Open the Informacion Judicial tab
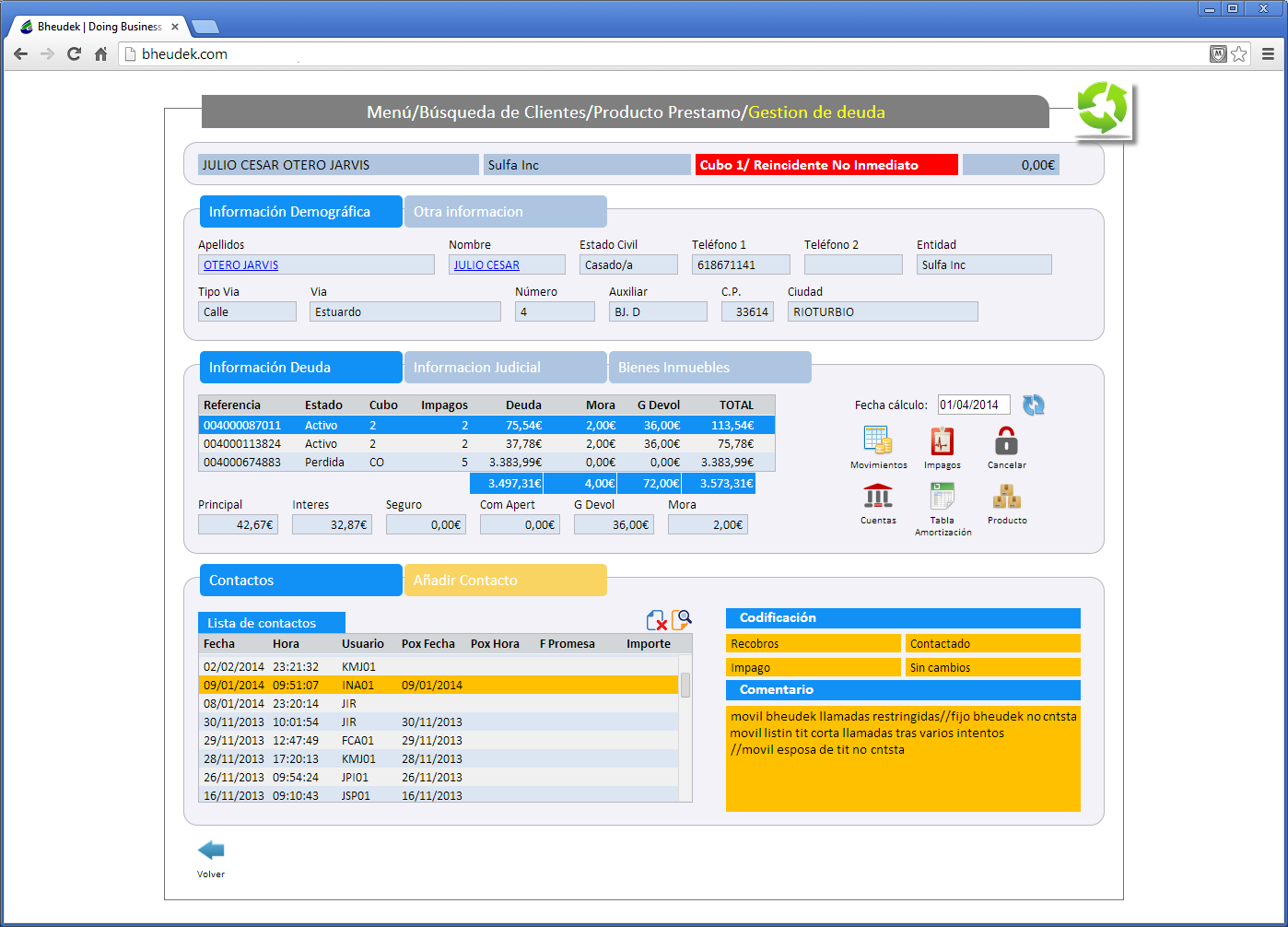Image resolution: width=1288 pixels, height=927 pixels. tap(505, 368)
